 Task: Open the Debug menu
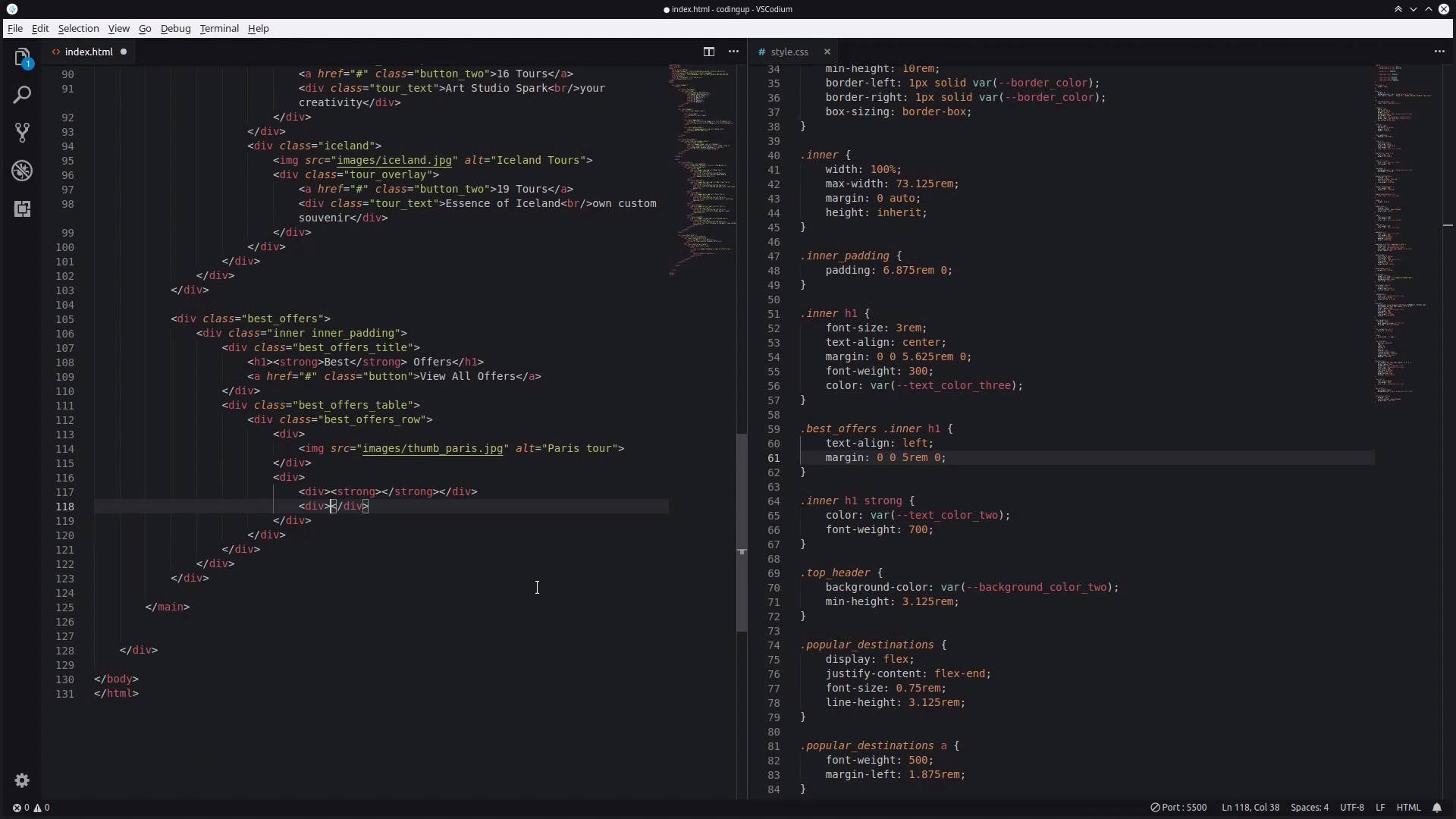click(176, 28)
